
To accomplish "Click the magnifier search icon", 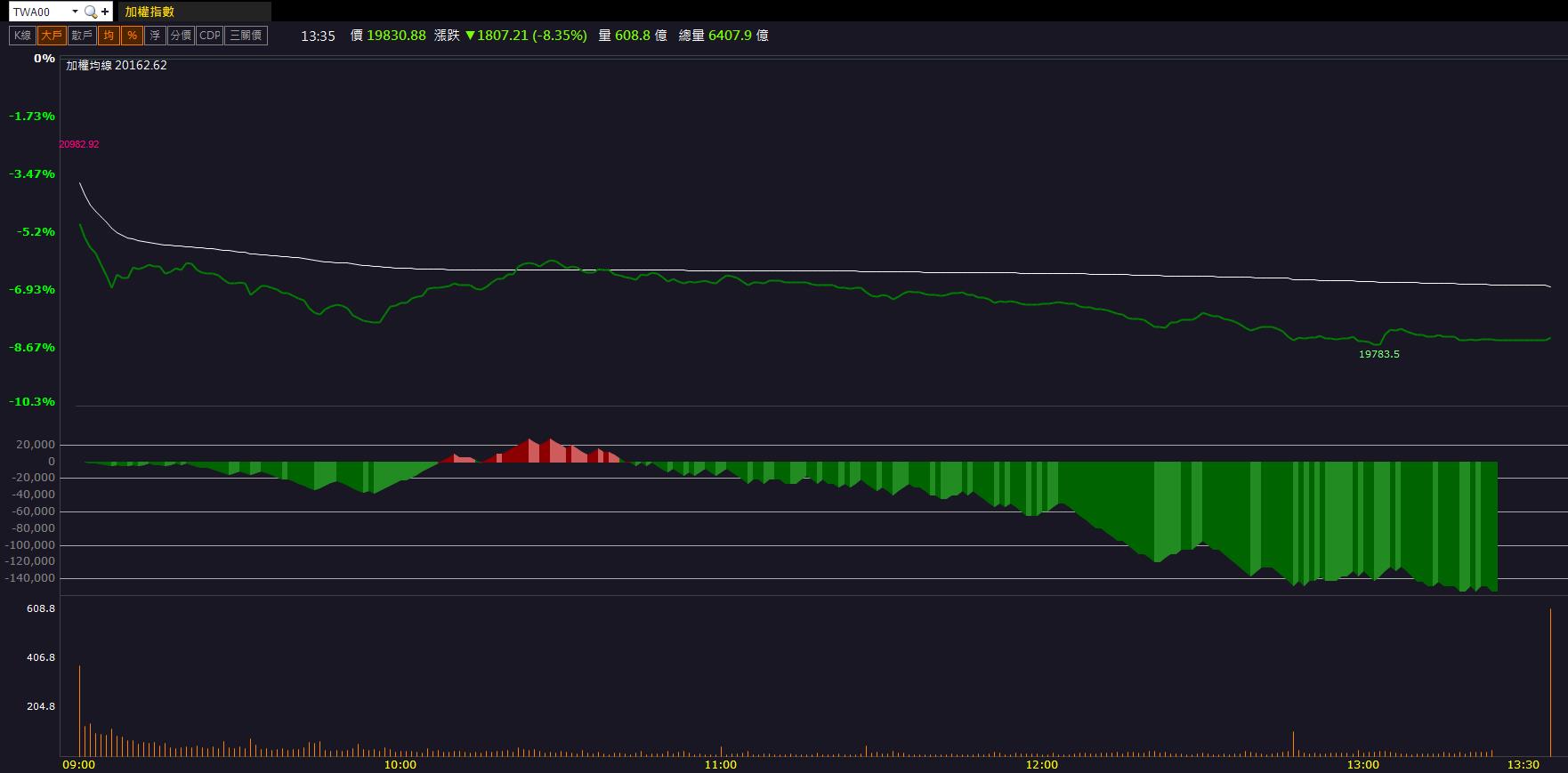I will 90,12.
